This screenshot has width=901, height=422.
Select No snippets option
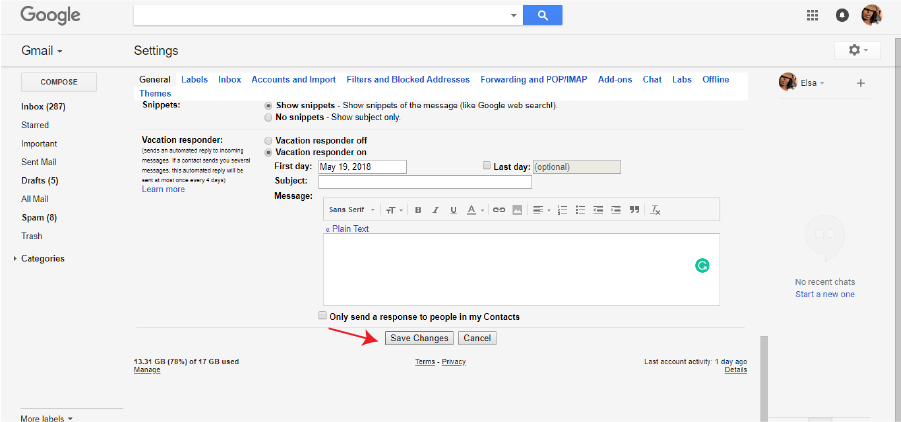click(268, 117)
